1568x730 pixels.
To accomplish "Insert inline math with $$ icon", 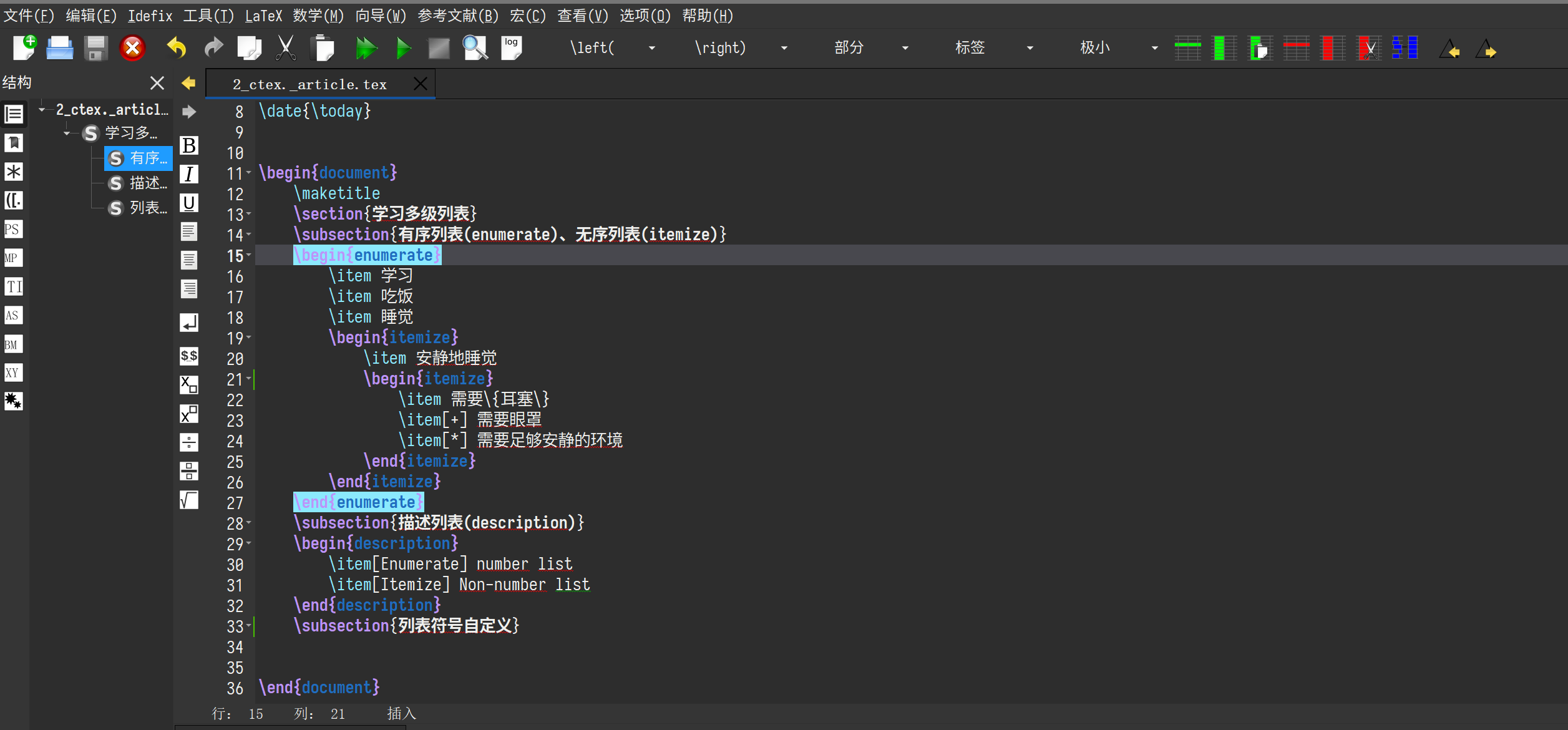I will (189, 356).
